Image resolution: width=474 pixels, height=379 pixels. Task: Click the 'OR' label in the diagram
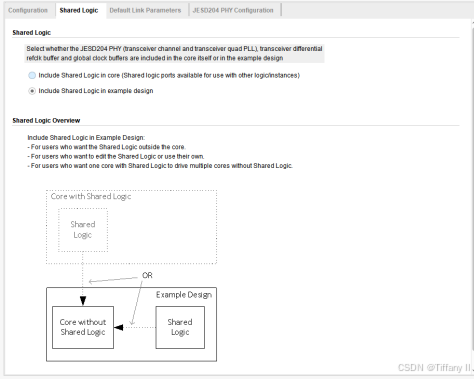point(147,275)
